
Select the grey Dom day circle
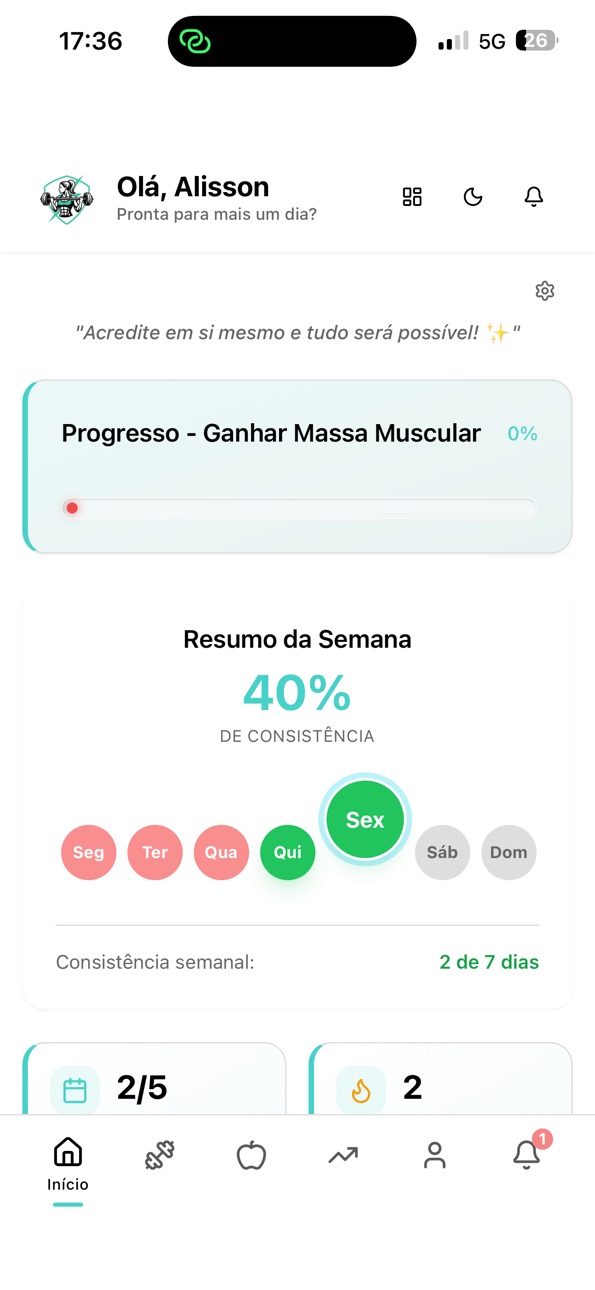click(509, 852)
